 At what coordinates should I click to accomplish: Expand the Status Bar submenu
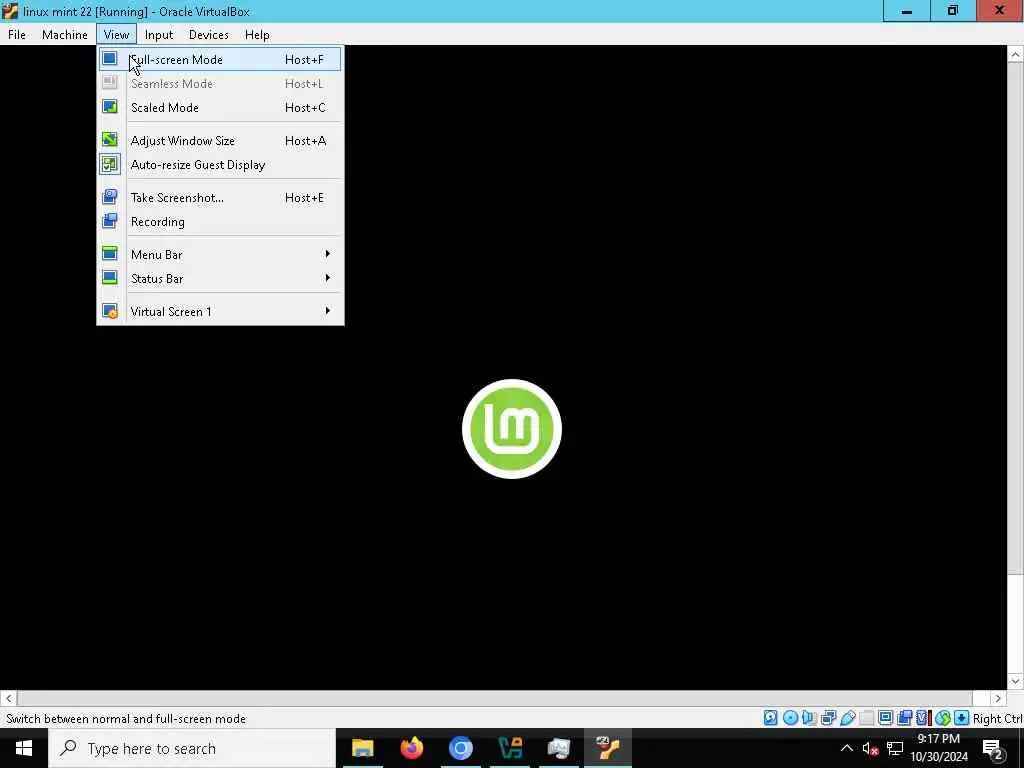pyautogui.click(x=220, y=278)
